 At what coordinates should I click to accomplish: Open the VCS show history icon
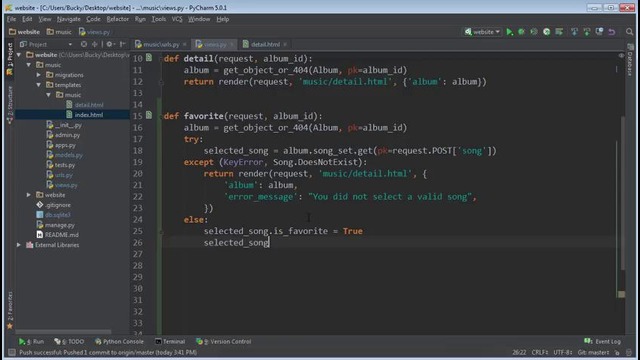pos(599,32)
